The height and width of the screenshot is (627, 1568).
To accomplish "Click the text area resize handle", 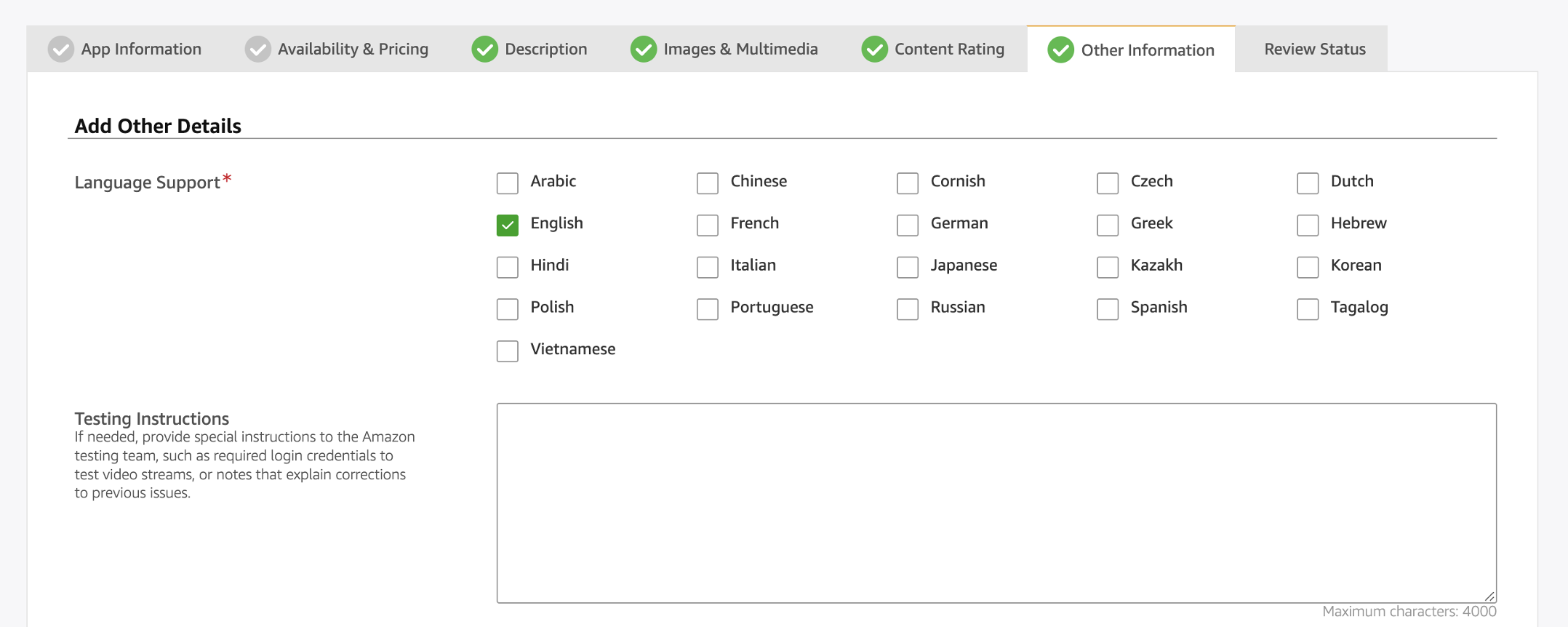I will click(1489, 596).
